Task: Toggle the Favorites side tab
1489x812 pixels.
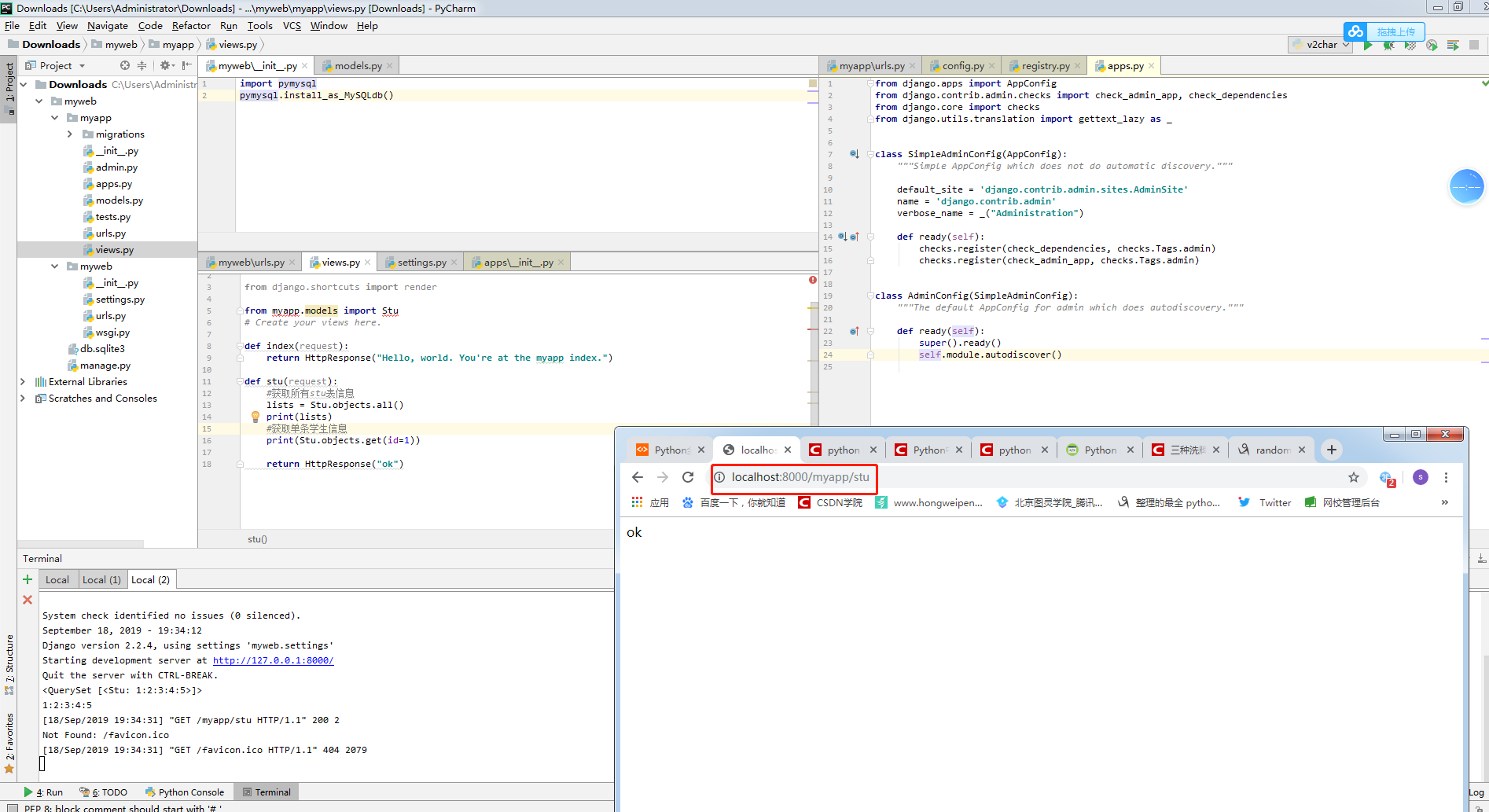Action: (9, 743)
